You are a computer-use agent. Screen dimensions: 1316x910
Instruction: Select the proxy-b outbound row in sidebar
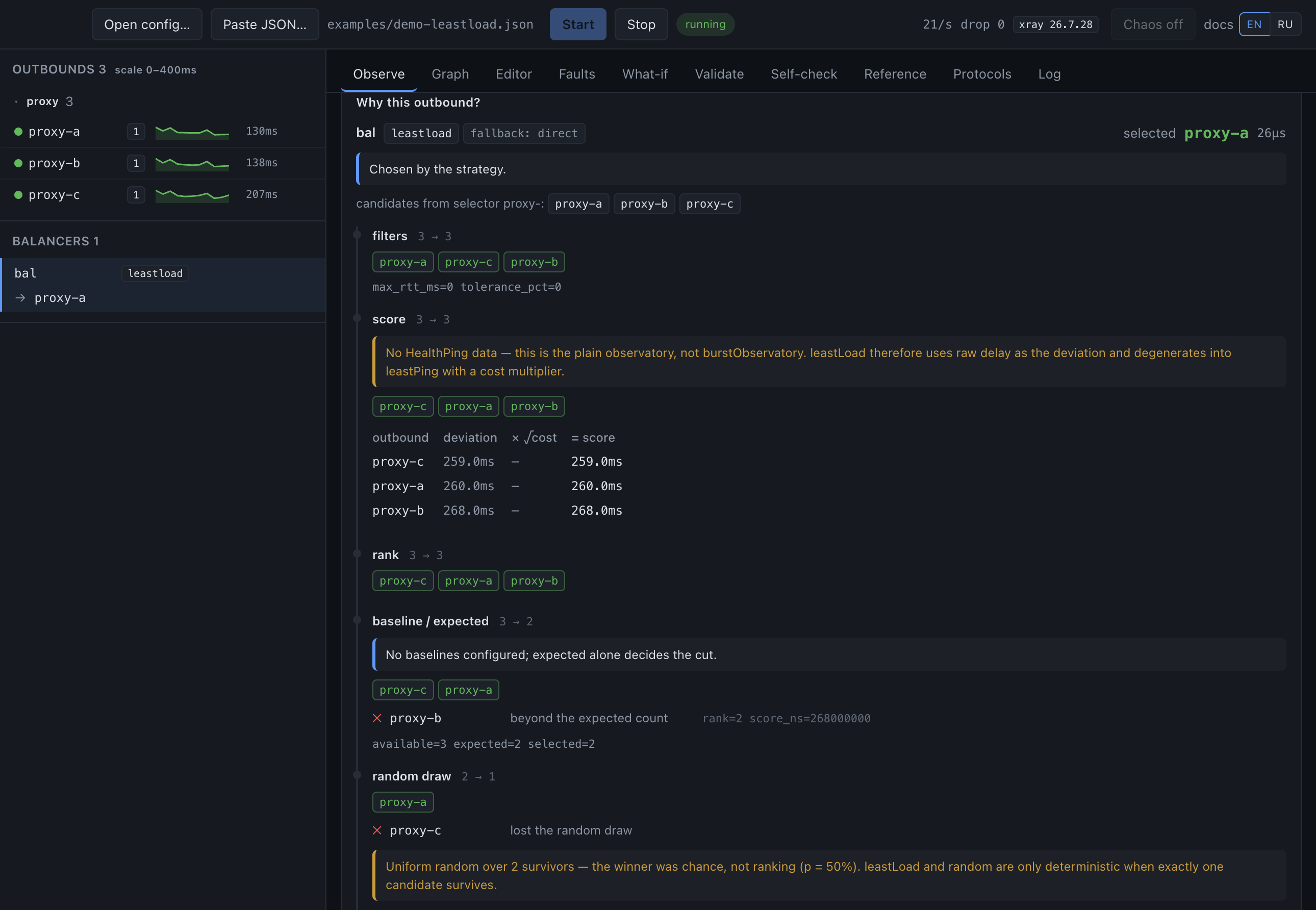pyautogui.click(x=163, y=163)
